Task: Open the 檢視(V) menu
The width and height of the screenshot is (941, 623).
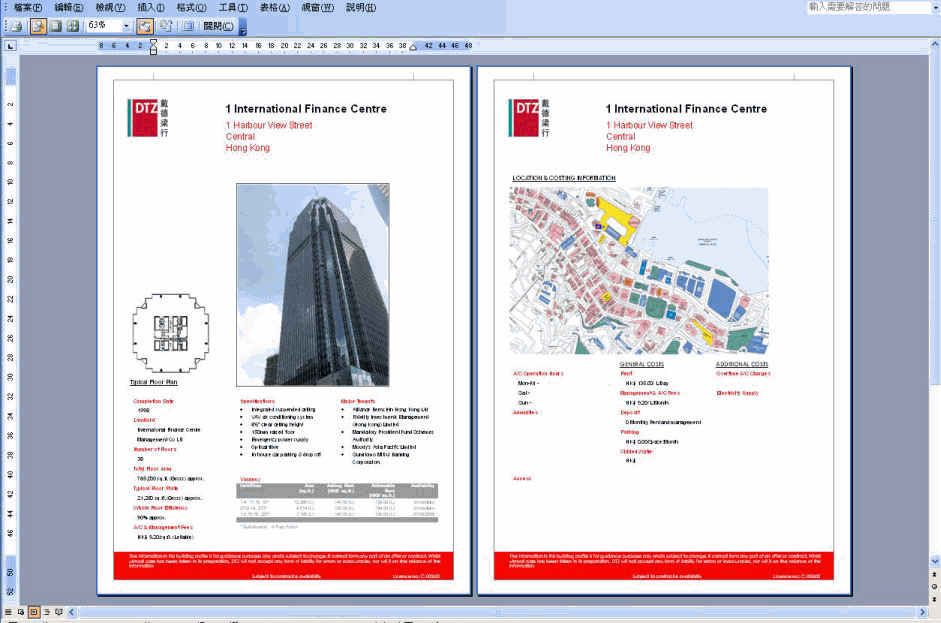Action: 110,8
